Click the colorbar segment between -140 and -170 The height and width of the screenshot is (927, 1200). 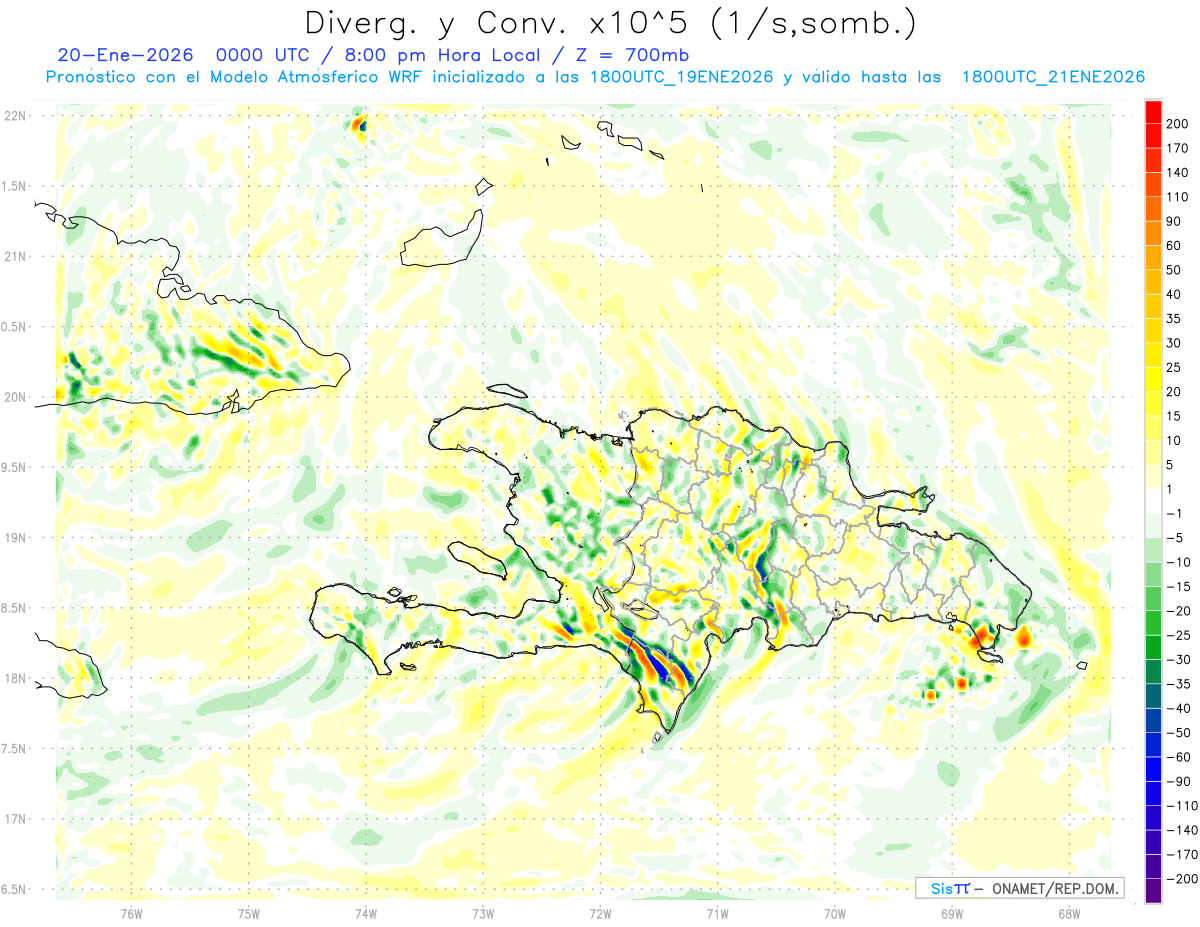(1153, 843)
